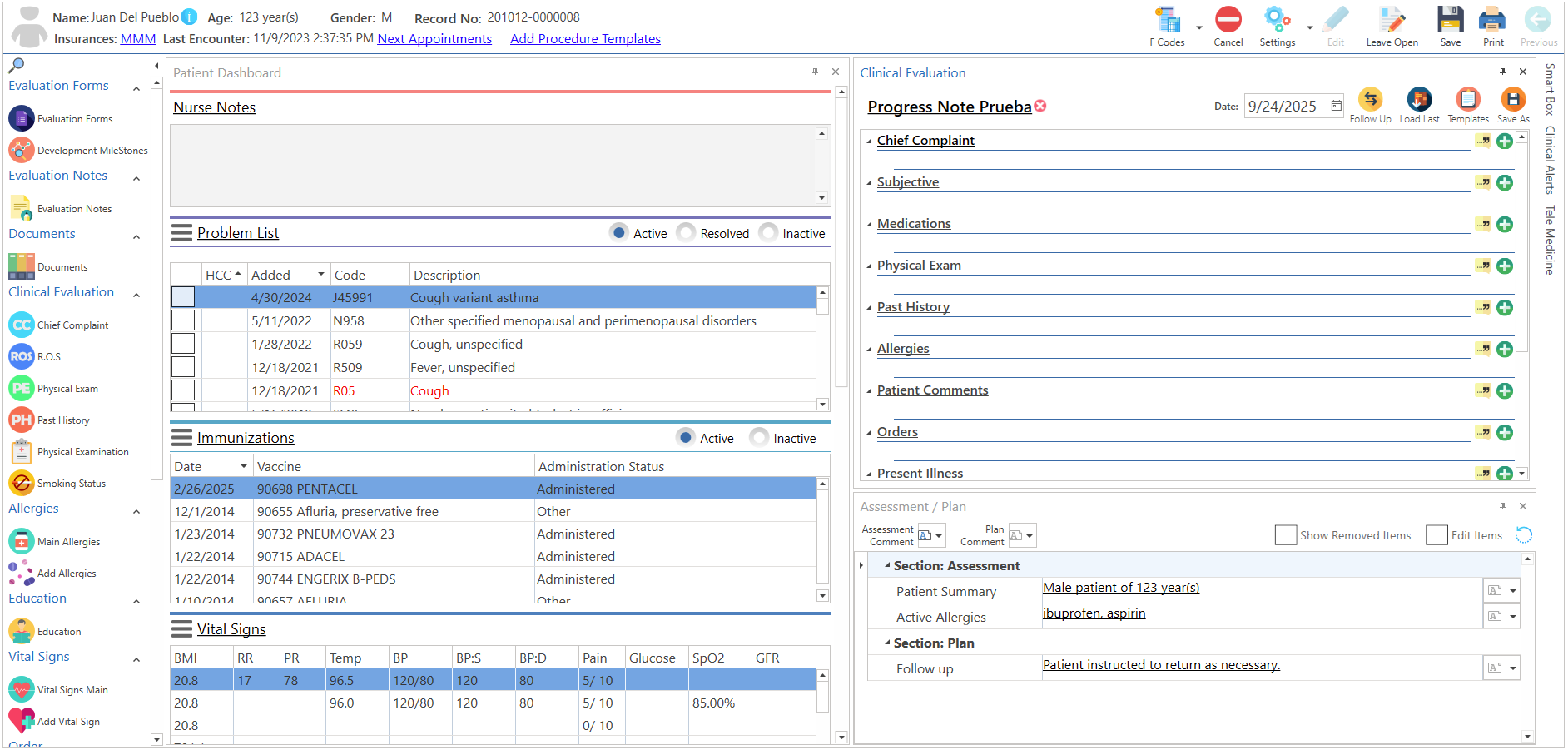Save the record with floppy disk icon
This screenshot has height=750, width=1568.
point(1450,20)
